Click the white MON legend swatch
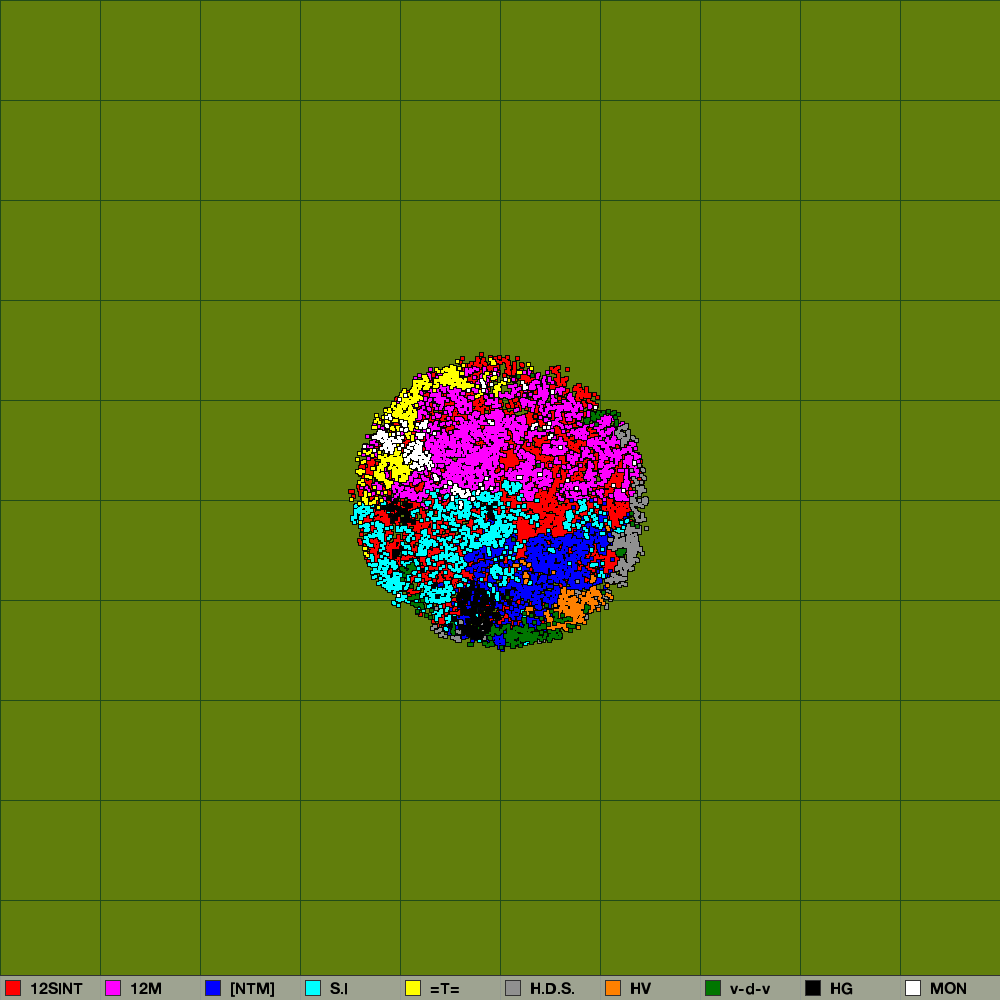 tap(913, 988)
